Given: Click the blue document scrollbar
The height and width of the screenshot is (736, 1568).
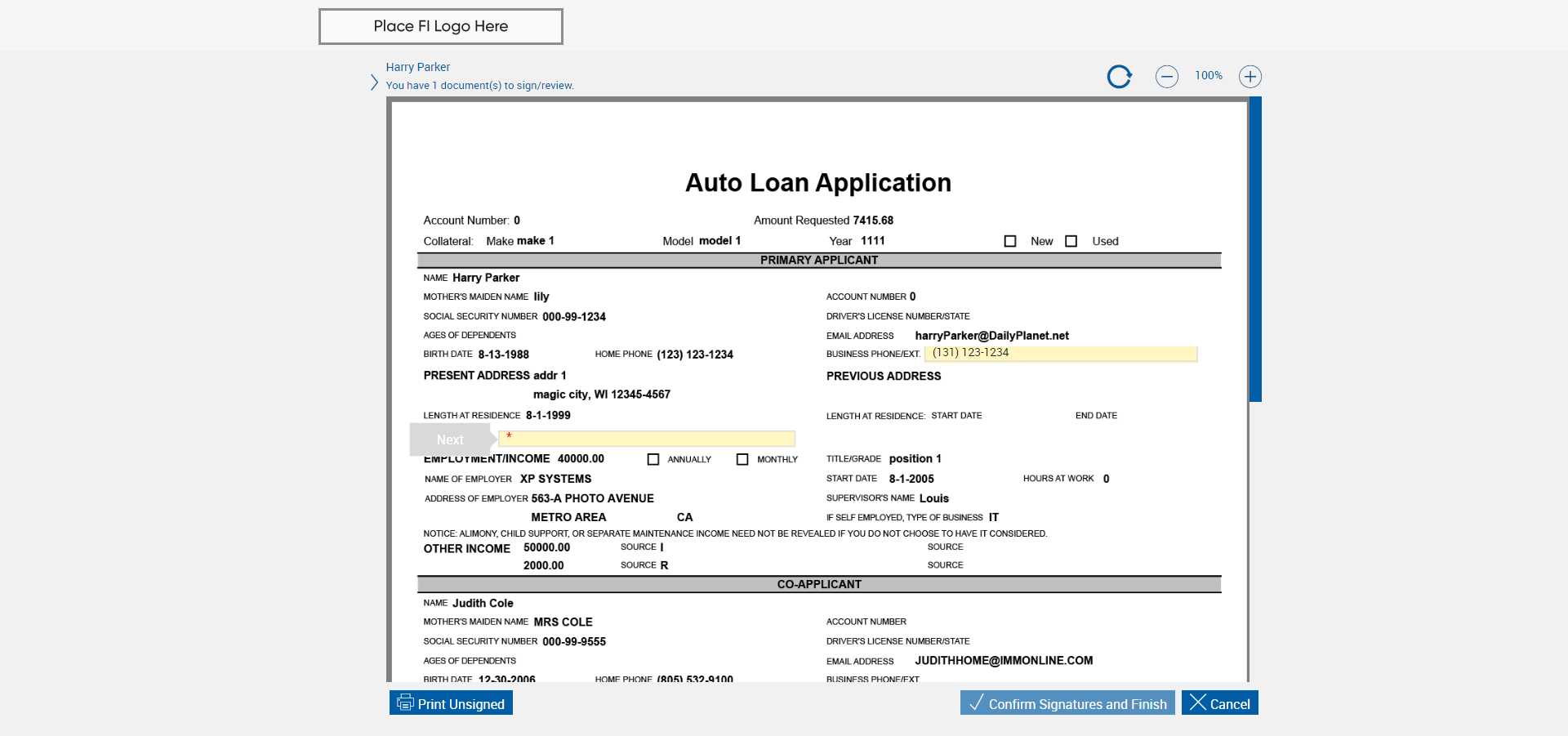Looking at the screenshot, I should [1255, 249].
